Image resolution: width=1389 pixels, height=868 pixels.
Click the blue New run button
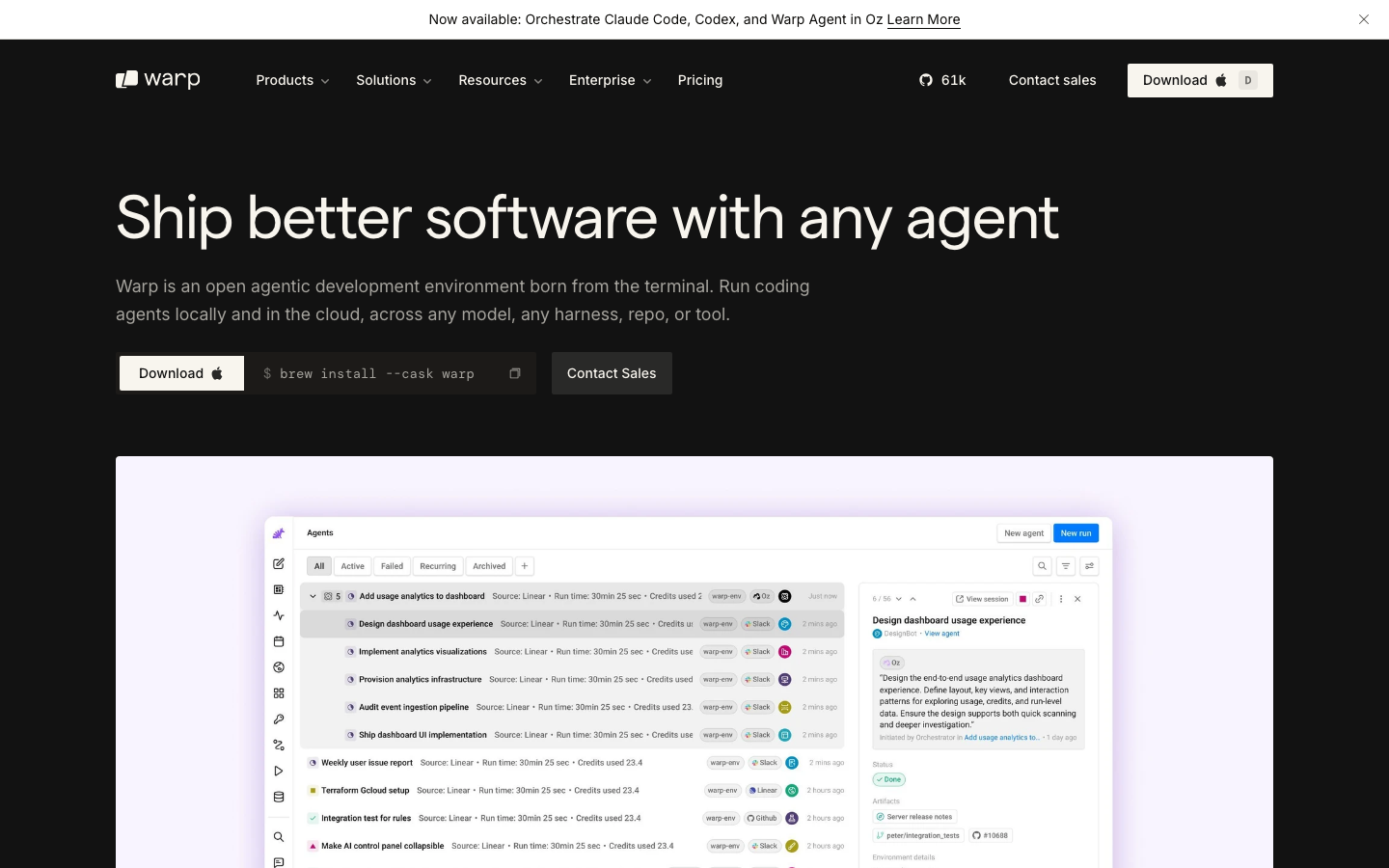click(1076, 533)
